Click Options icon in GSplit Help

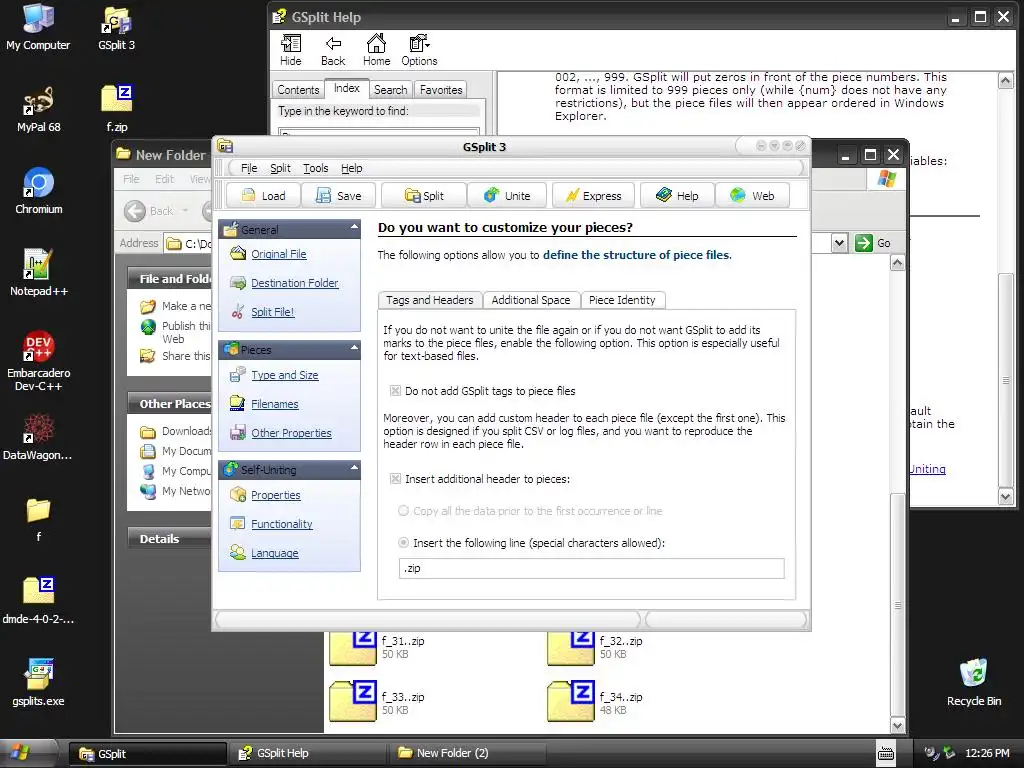click(419, 50)
